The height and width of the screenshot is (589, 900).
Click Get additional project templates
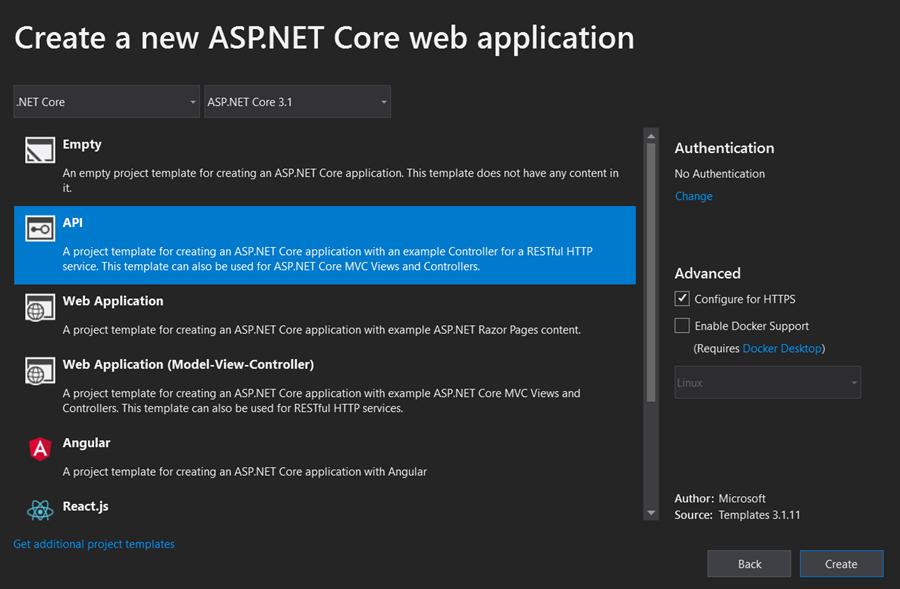click(93, 544)
